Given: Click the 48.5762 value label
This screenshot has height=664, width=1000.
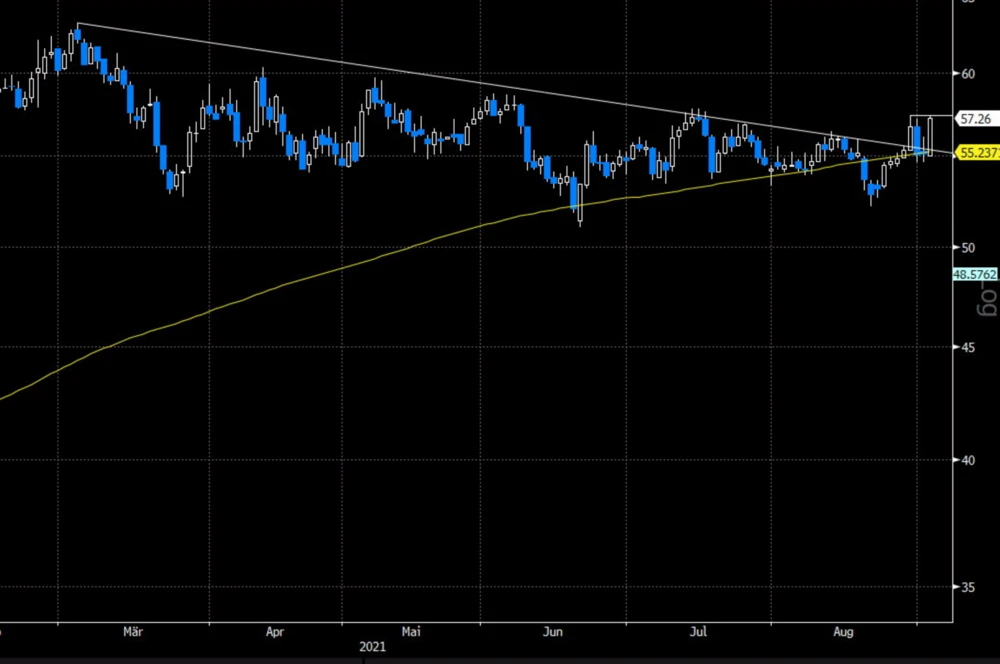Looking at the screenshot, I should tap(975, 272).
